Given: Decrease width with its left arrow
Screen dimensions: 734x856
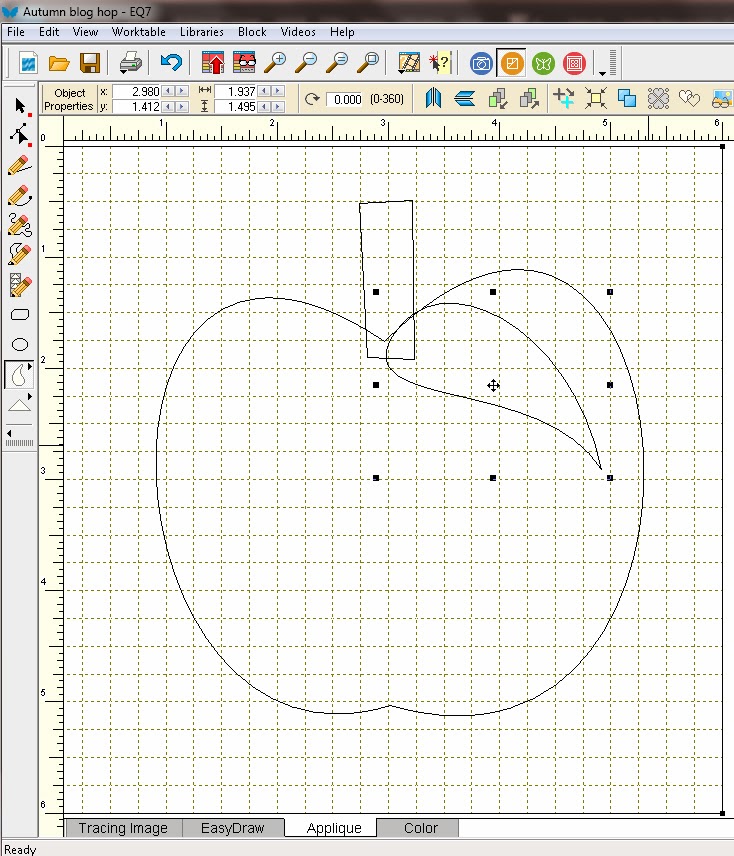Looking at the screenshot, I should 265,91.
